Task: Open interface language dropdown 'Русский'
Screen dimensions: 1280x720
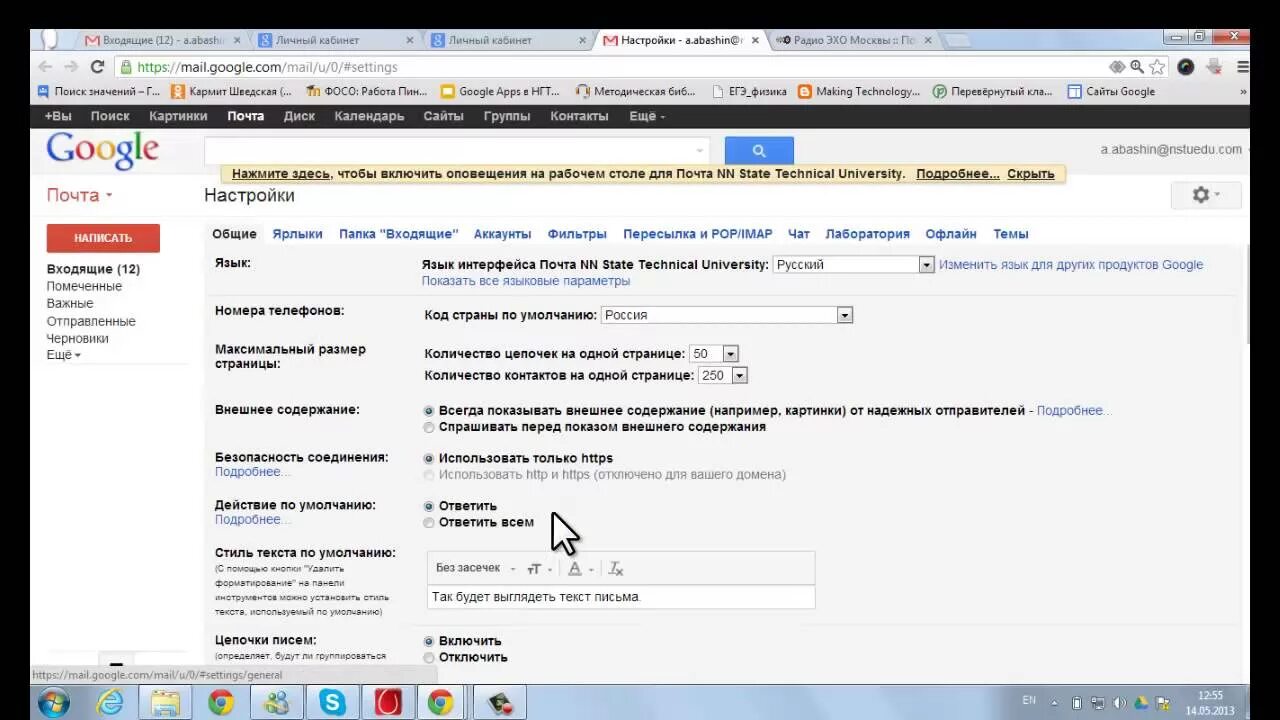Action: tap(854, 265)
